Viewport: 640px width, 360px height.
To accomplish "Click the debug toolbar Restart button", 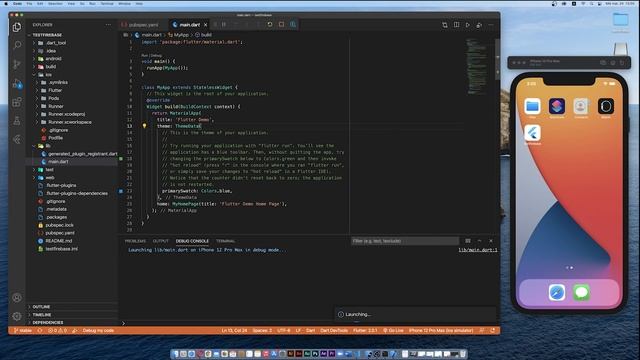I will tap(270, 24).
